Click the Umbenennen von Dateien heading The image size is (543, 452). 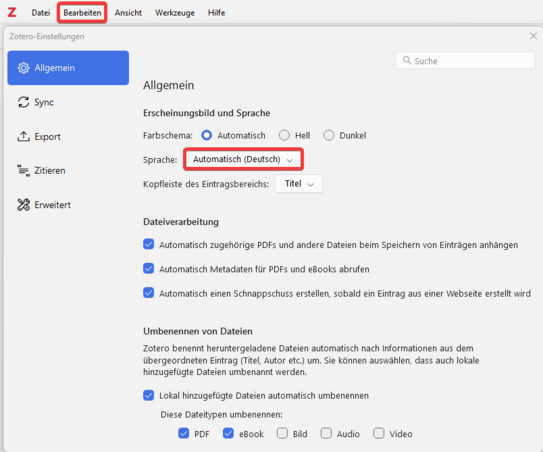[x=198, y=331]
